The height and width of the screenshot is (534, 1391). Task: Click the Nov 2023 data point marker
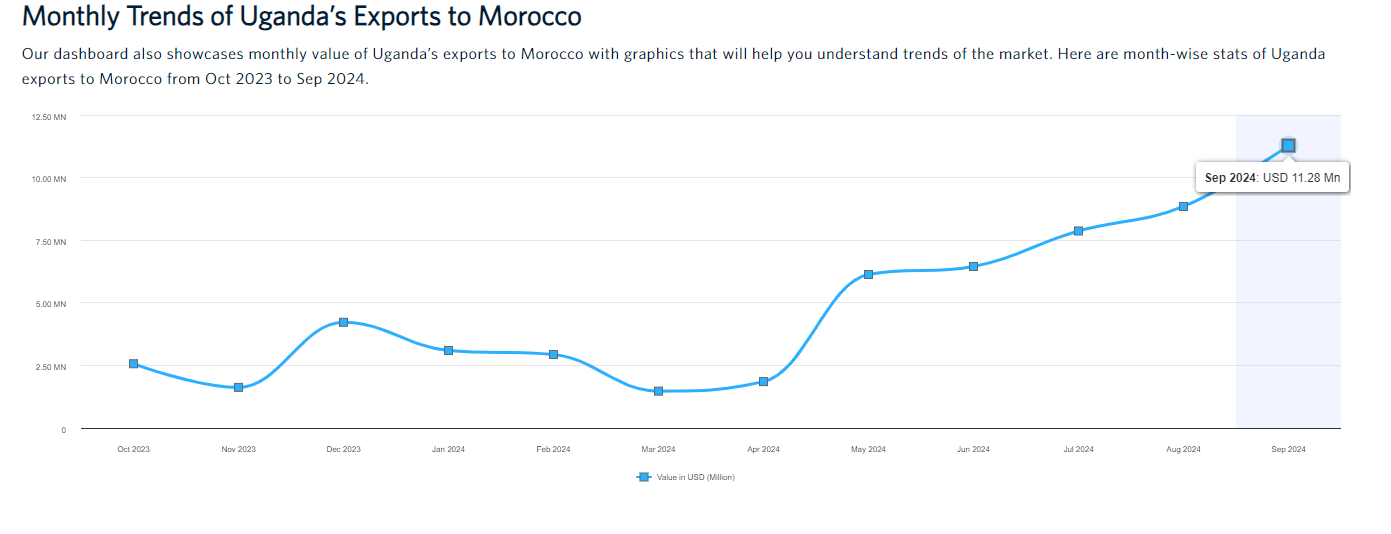tap(238, 387)
